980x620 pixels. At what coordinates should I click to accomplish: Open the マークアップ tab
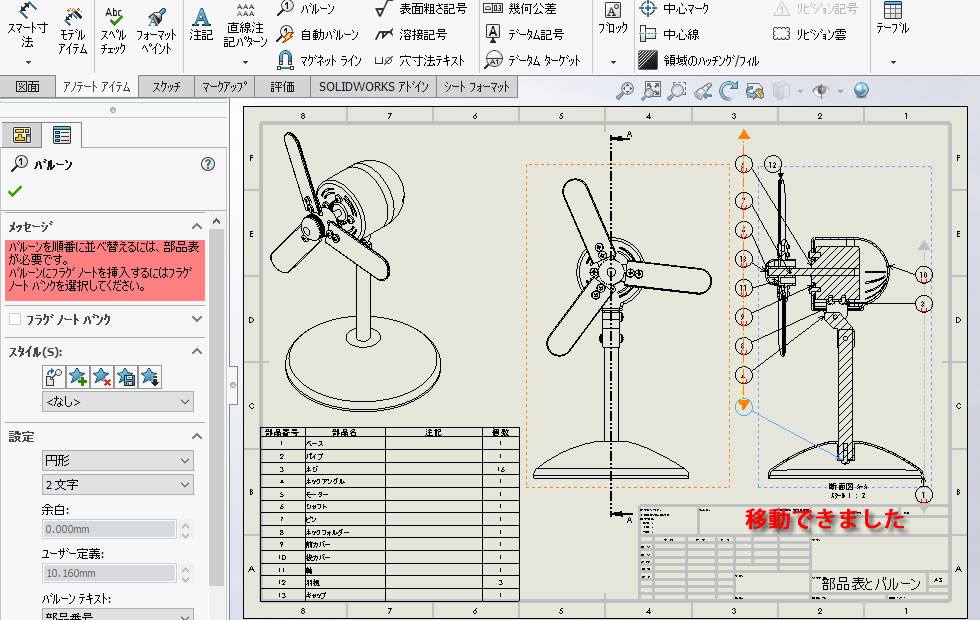coord(224,87)
